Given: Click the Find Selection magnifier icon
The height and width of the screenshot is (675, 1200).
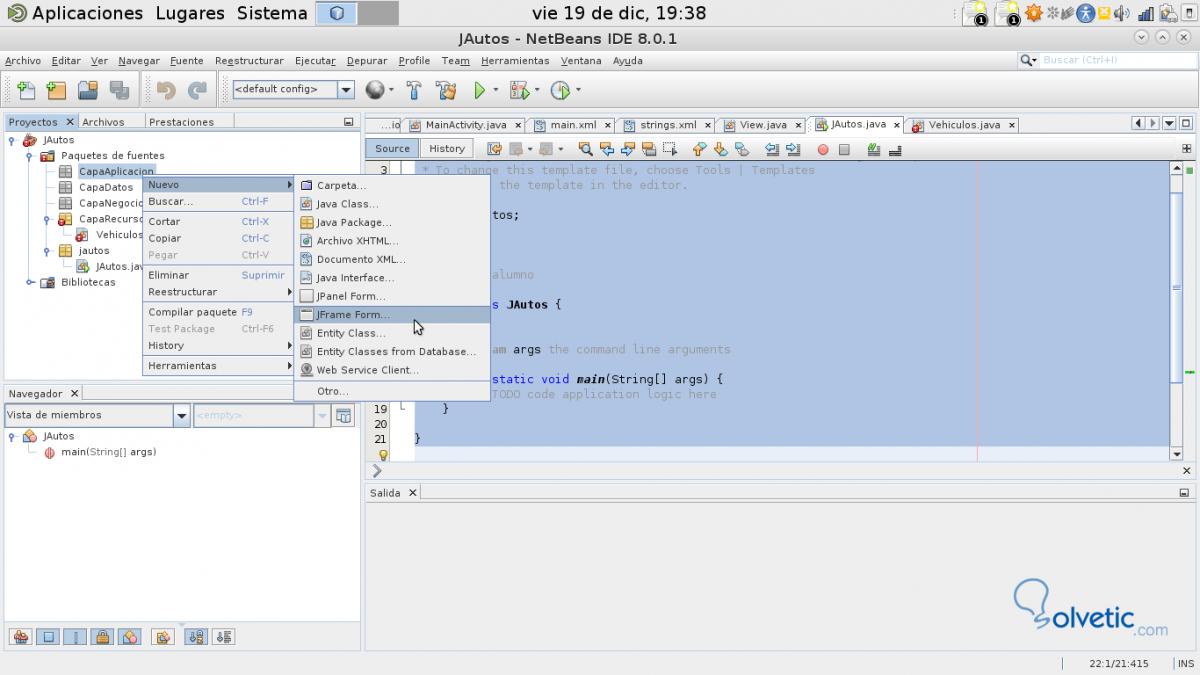Looking at the screenshot, I should coord(586,149).
